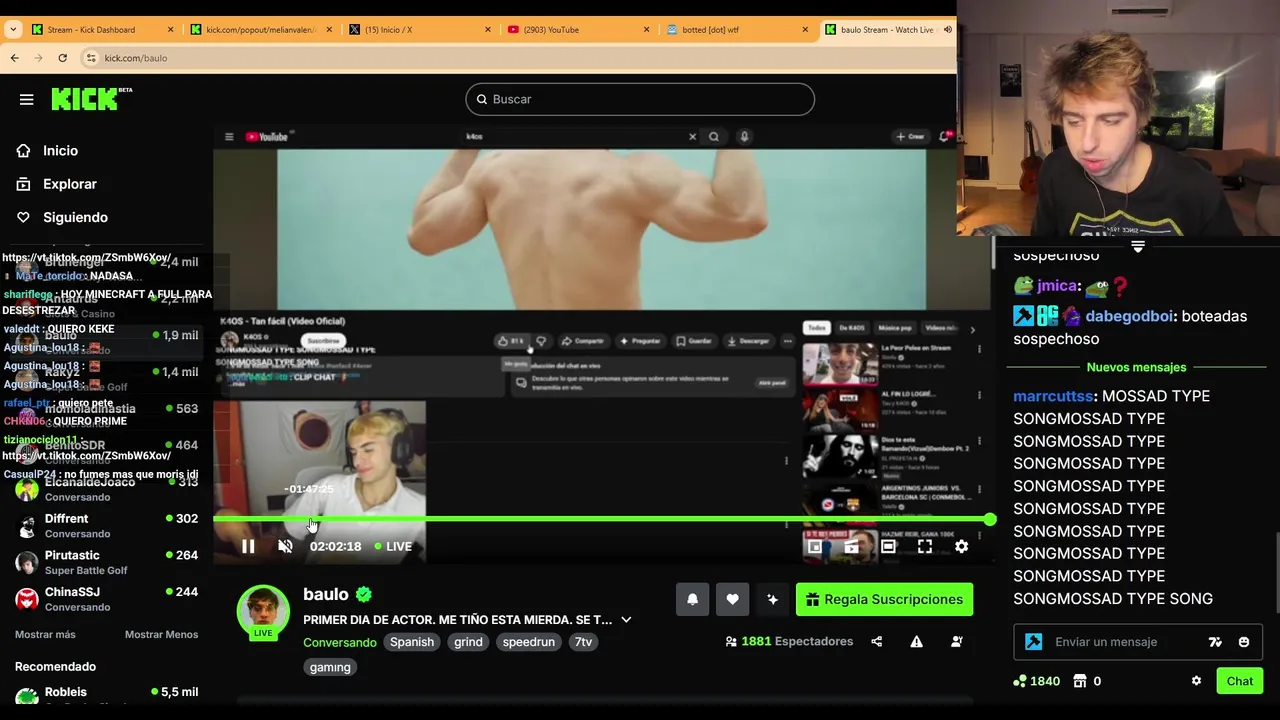Seek along the green stream progress bar
This screenshot has height=720, width=1280.
point(604,519)
